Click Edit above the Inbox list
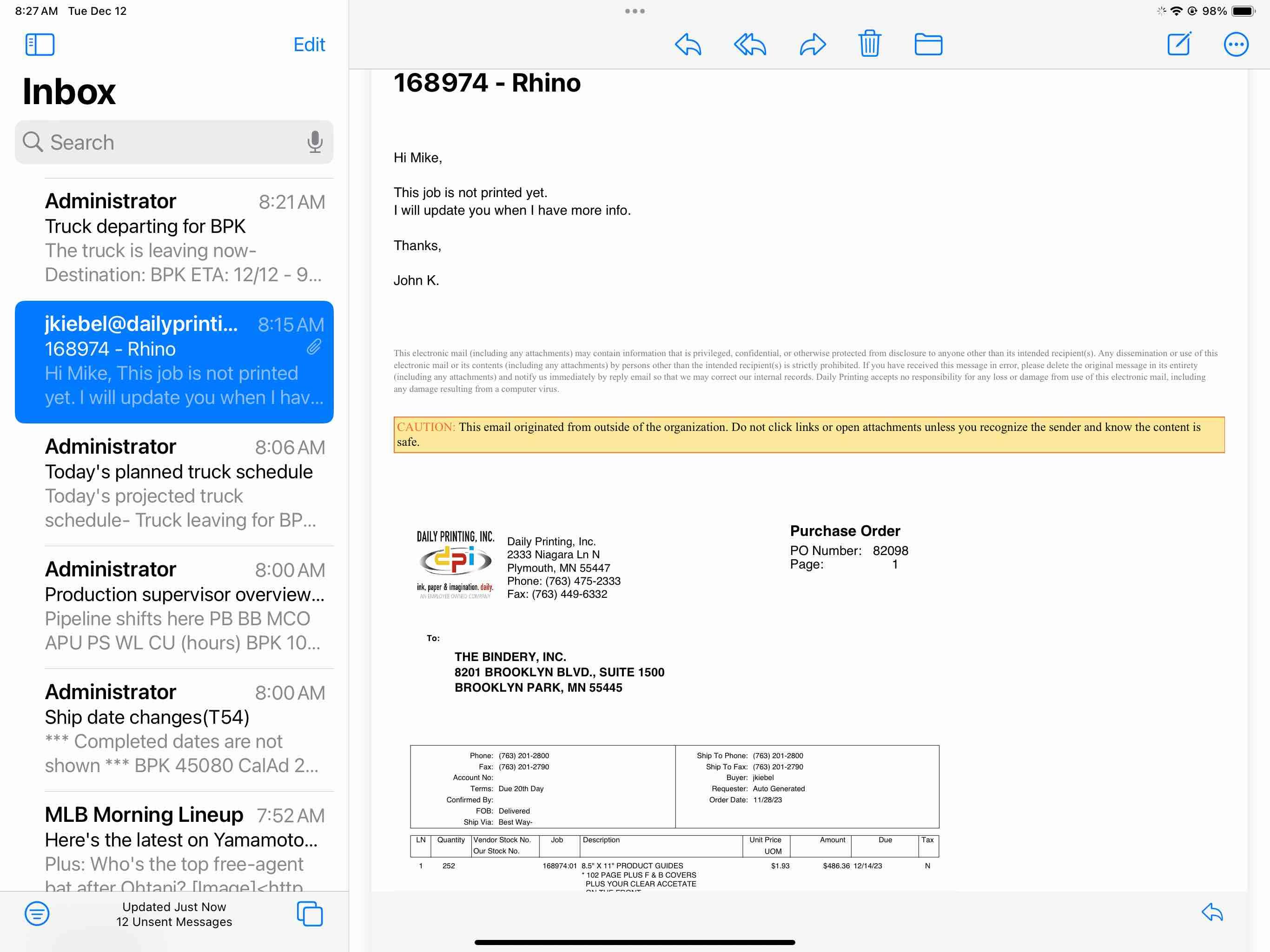This screenshot has width=1270, height=952. point(309,44)
